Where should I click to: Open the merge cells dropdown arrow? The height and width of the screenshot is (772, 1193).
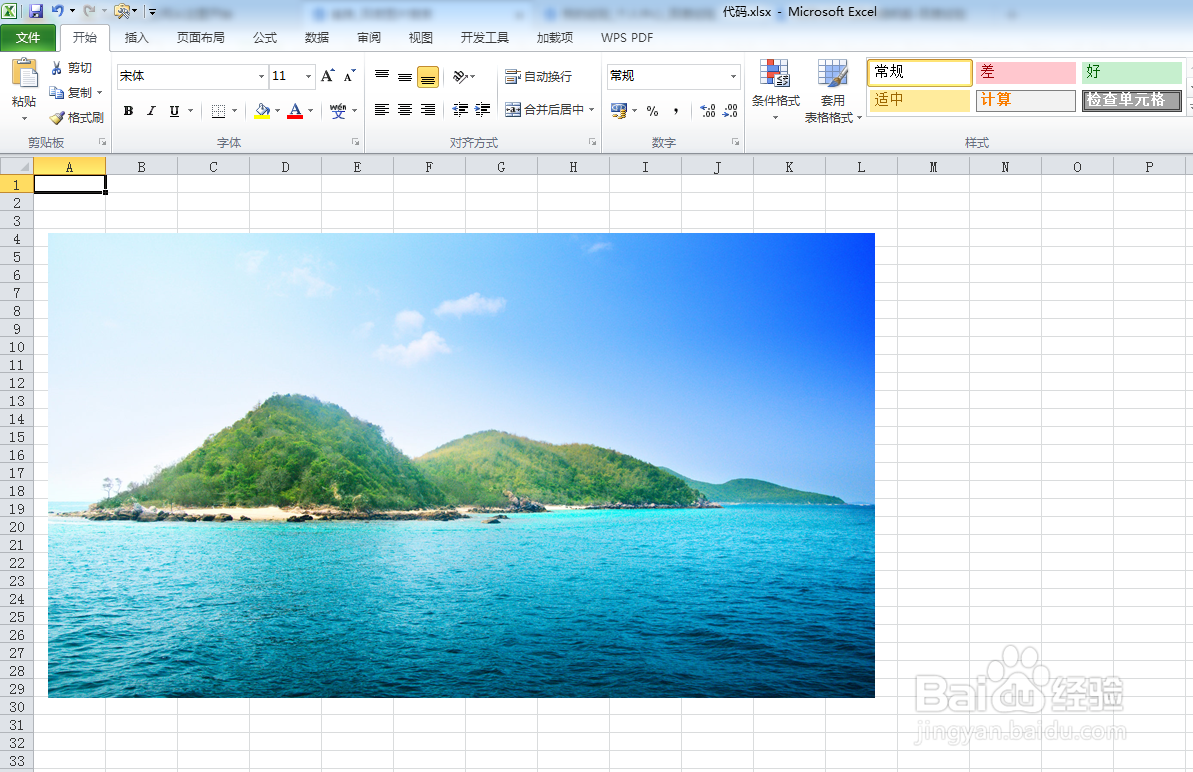[x=591, y=110]
